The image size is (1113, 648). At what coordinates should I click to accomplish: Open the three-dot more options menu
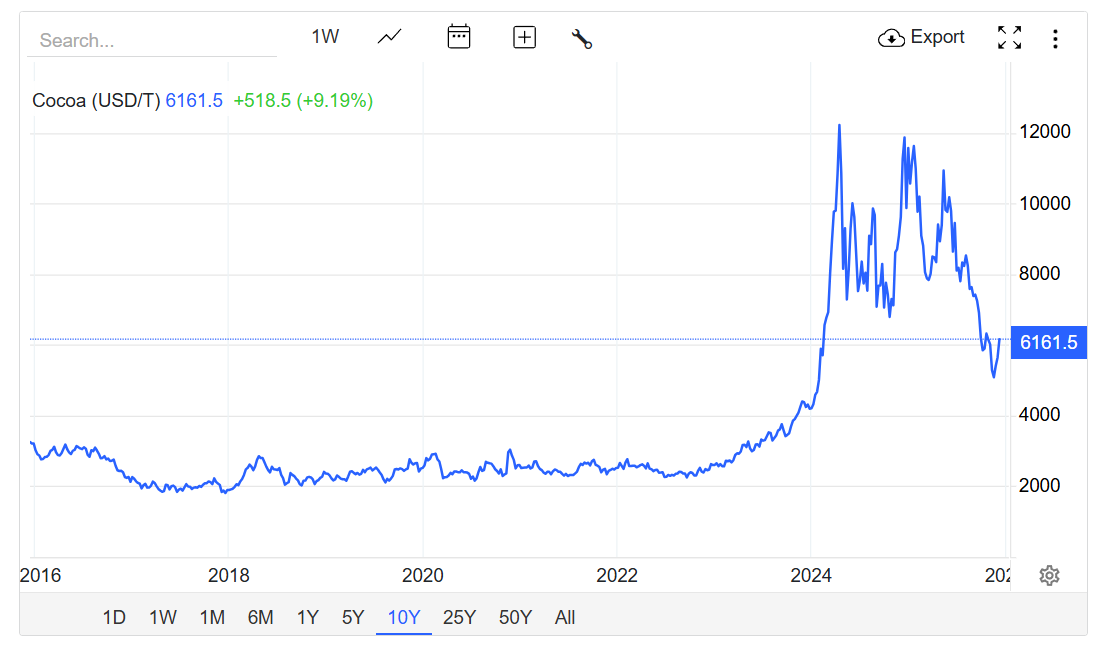(x=1055, y=39)
